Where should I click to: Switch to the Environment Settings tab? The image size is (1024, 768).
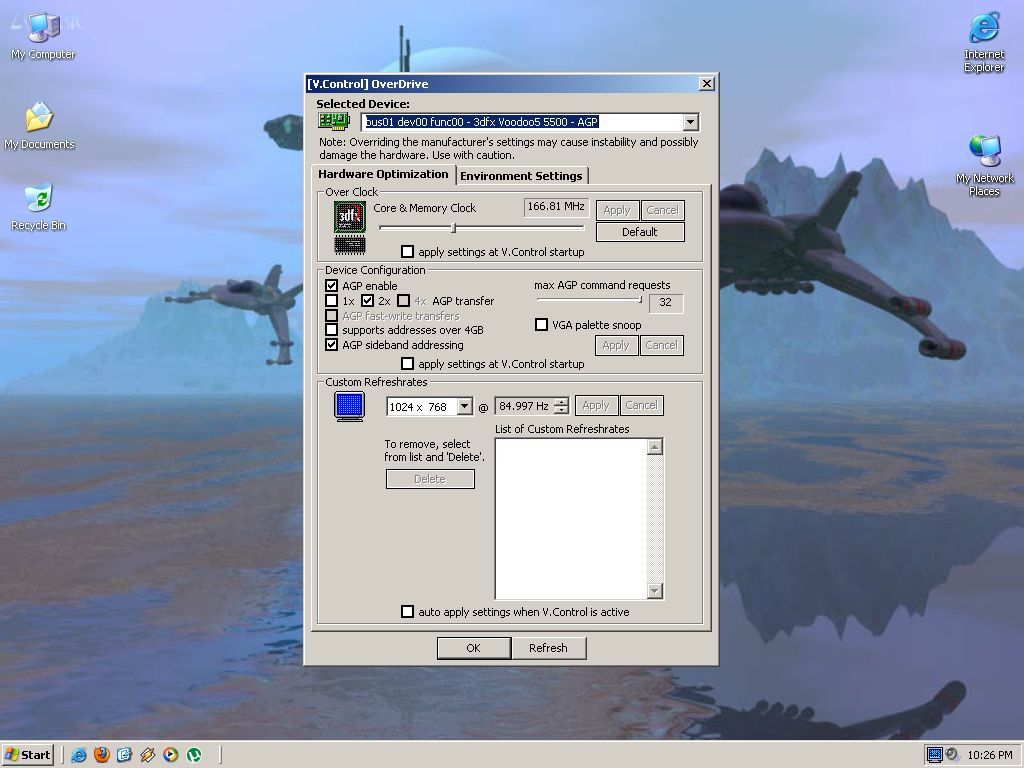pyautogui.click(x=521, y=176)
